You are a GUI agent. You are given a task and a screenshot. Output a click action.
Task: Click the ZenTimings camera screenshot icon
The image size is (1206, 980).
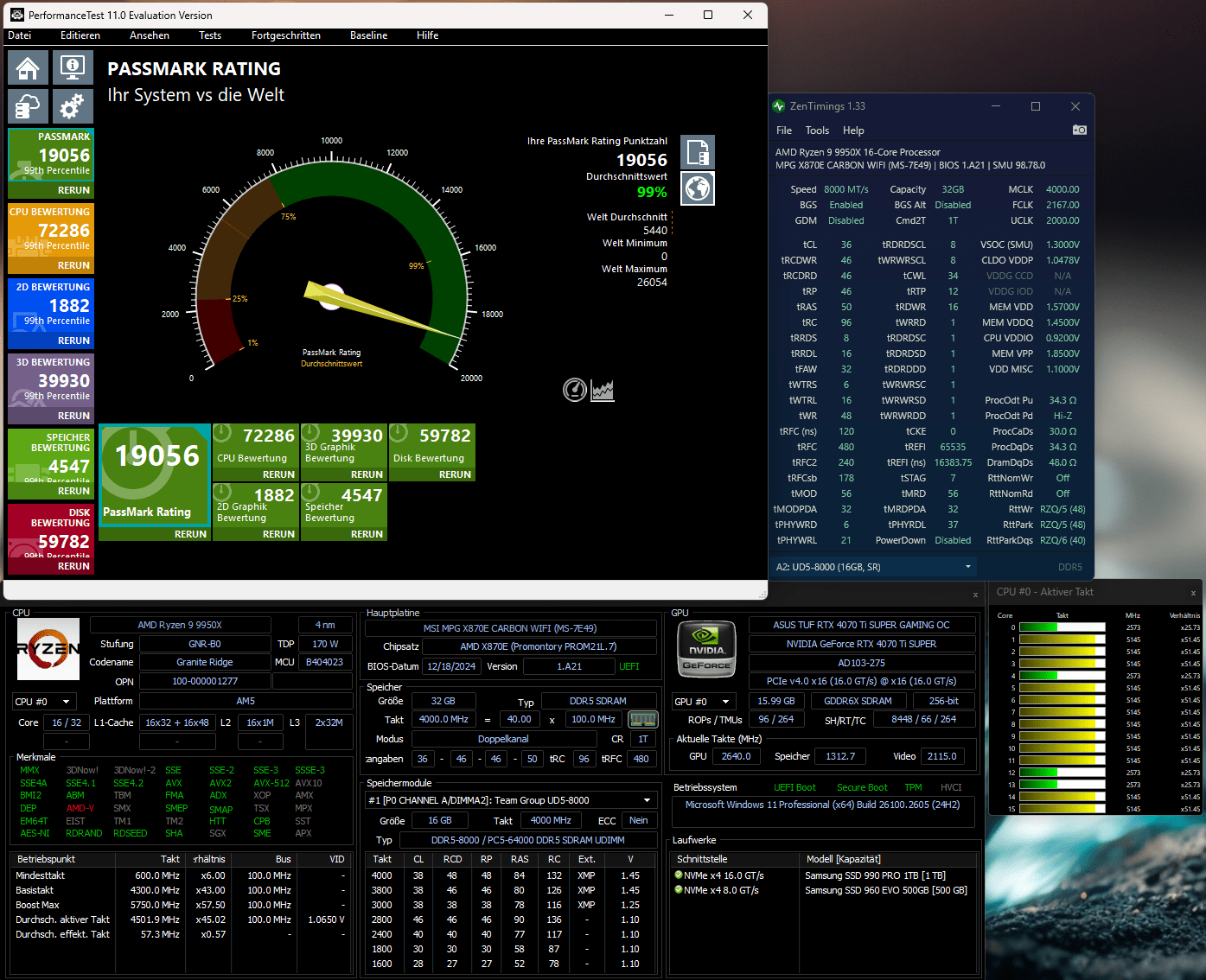pyautogui.click(x=1079, y=130)
